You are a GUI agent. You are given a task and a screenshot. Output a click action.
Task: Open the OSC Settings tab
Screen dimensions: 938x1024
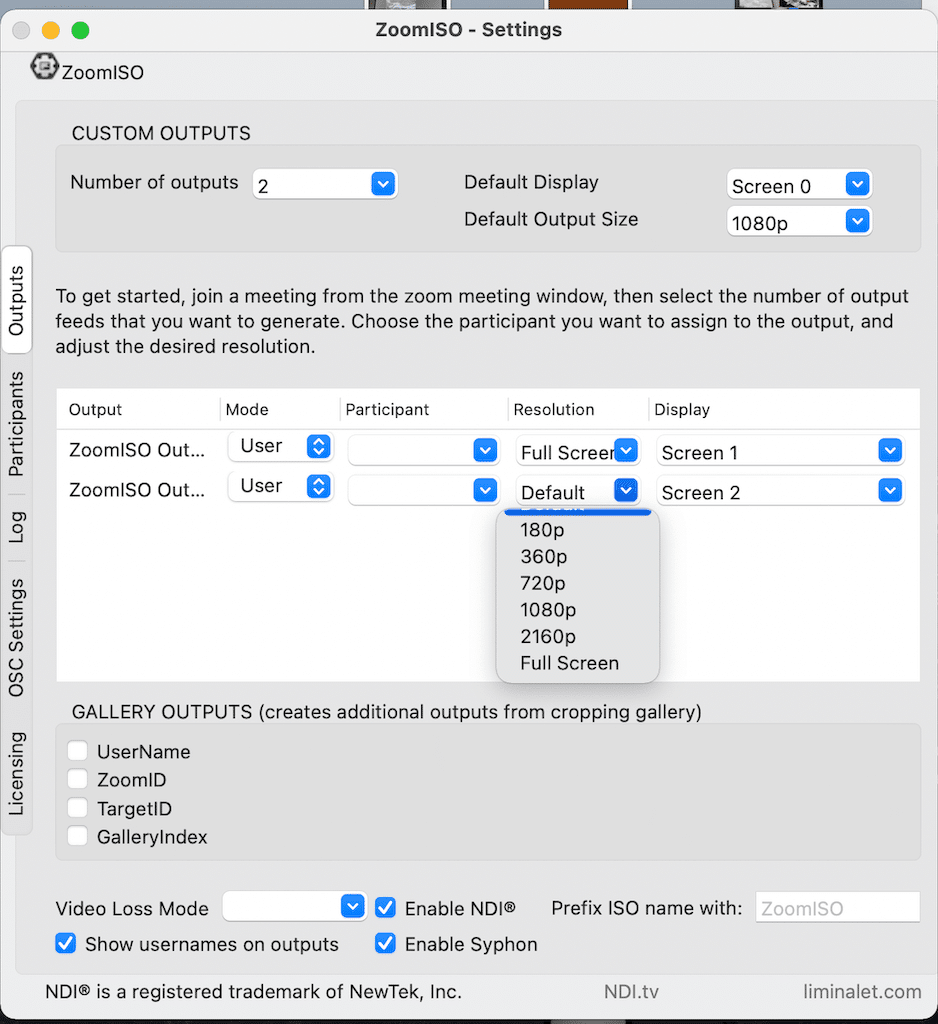click(16, 637)
